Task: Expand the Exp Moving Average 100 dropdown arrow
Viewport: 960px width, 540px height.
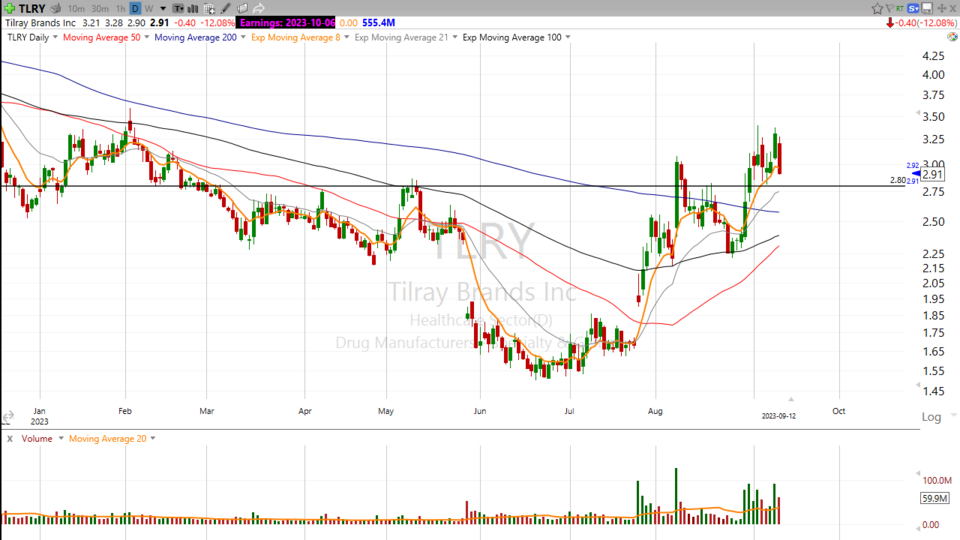Action: (x=568, y=37)
